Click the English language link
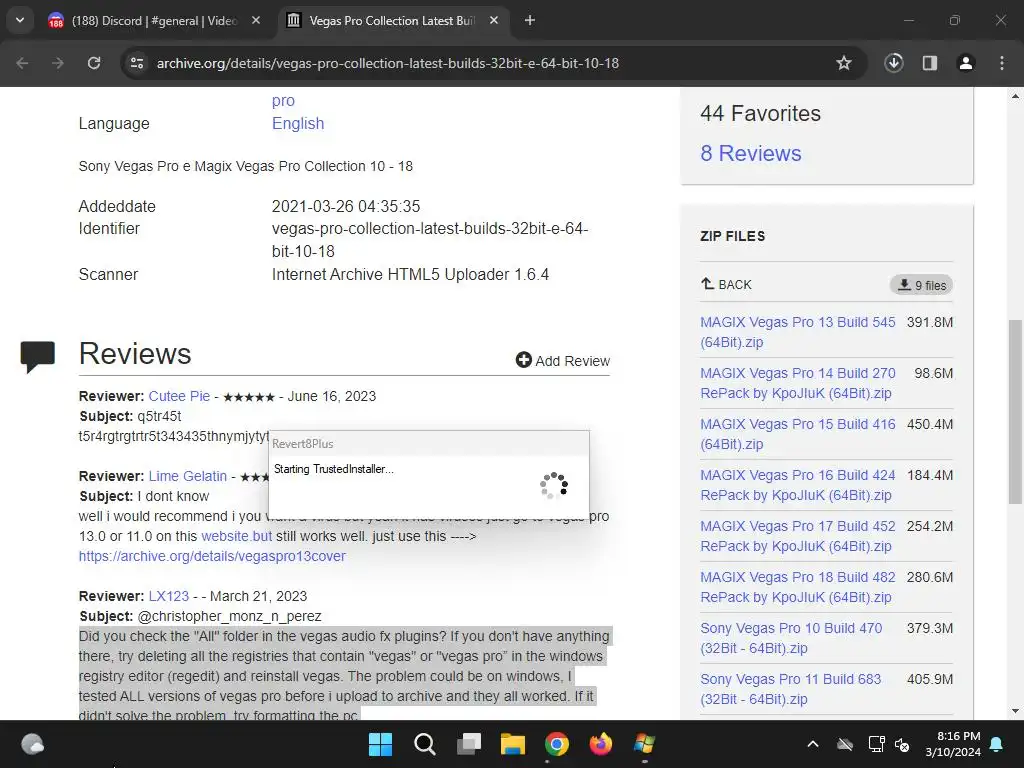Screen dimensions: 1024x768 tap(298, 123)
